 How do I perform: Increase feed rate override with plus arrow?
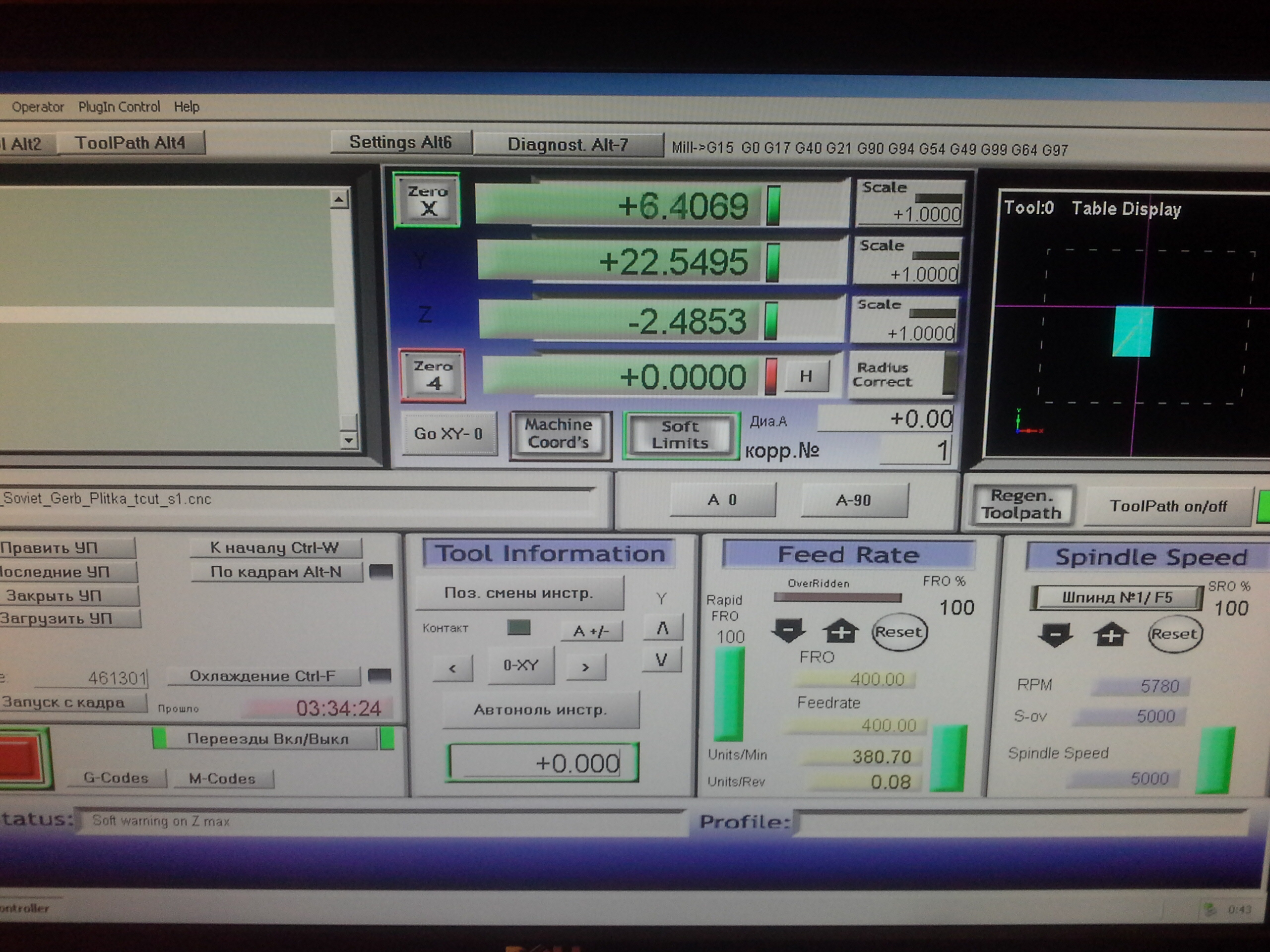(x=840, y=631)
